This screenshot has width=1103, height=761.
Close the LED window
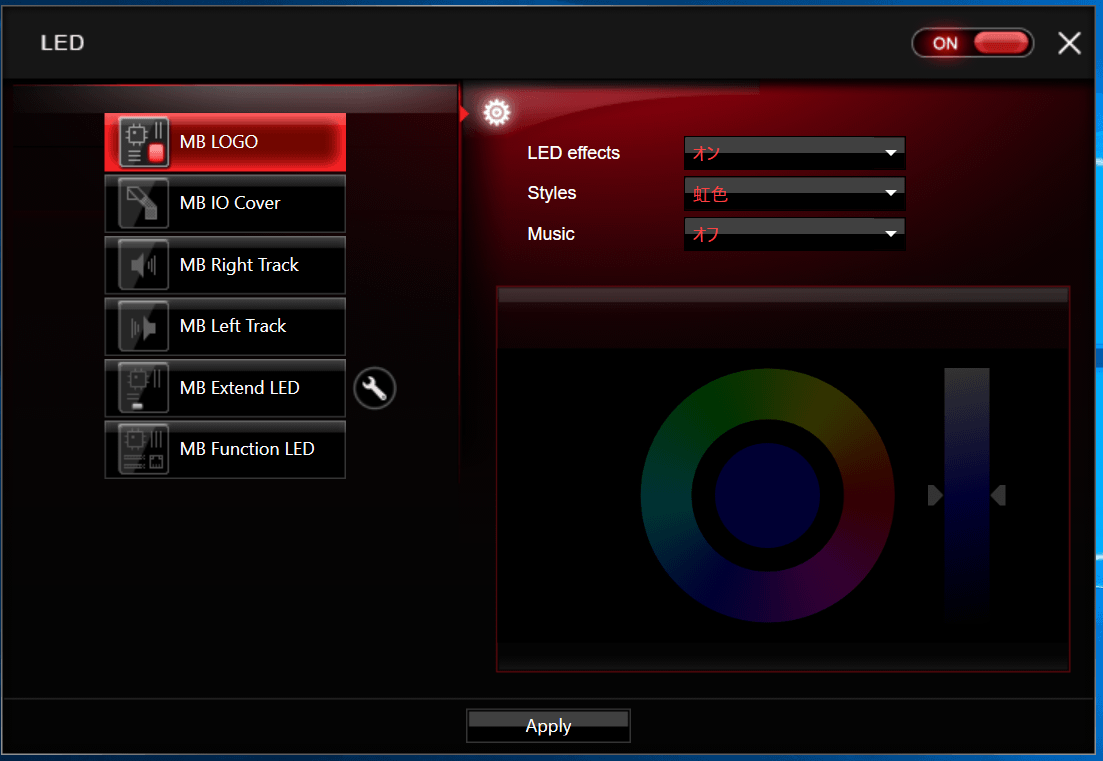click(x=1069, y=43)
